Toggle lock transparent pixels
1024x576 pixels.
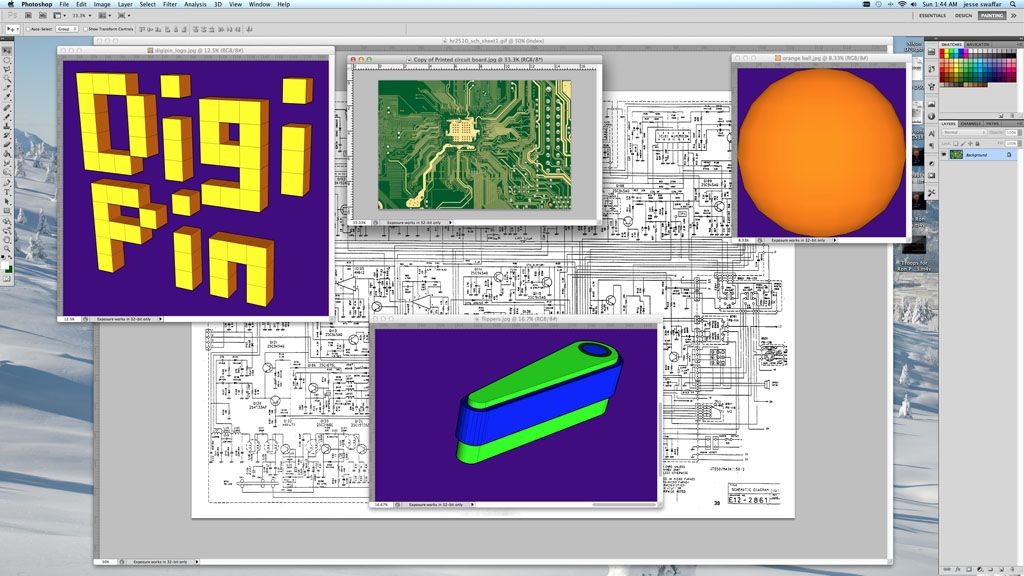pyautogui.click(x=955, y=144)
